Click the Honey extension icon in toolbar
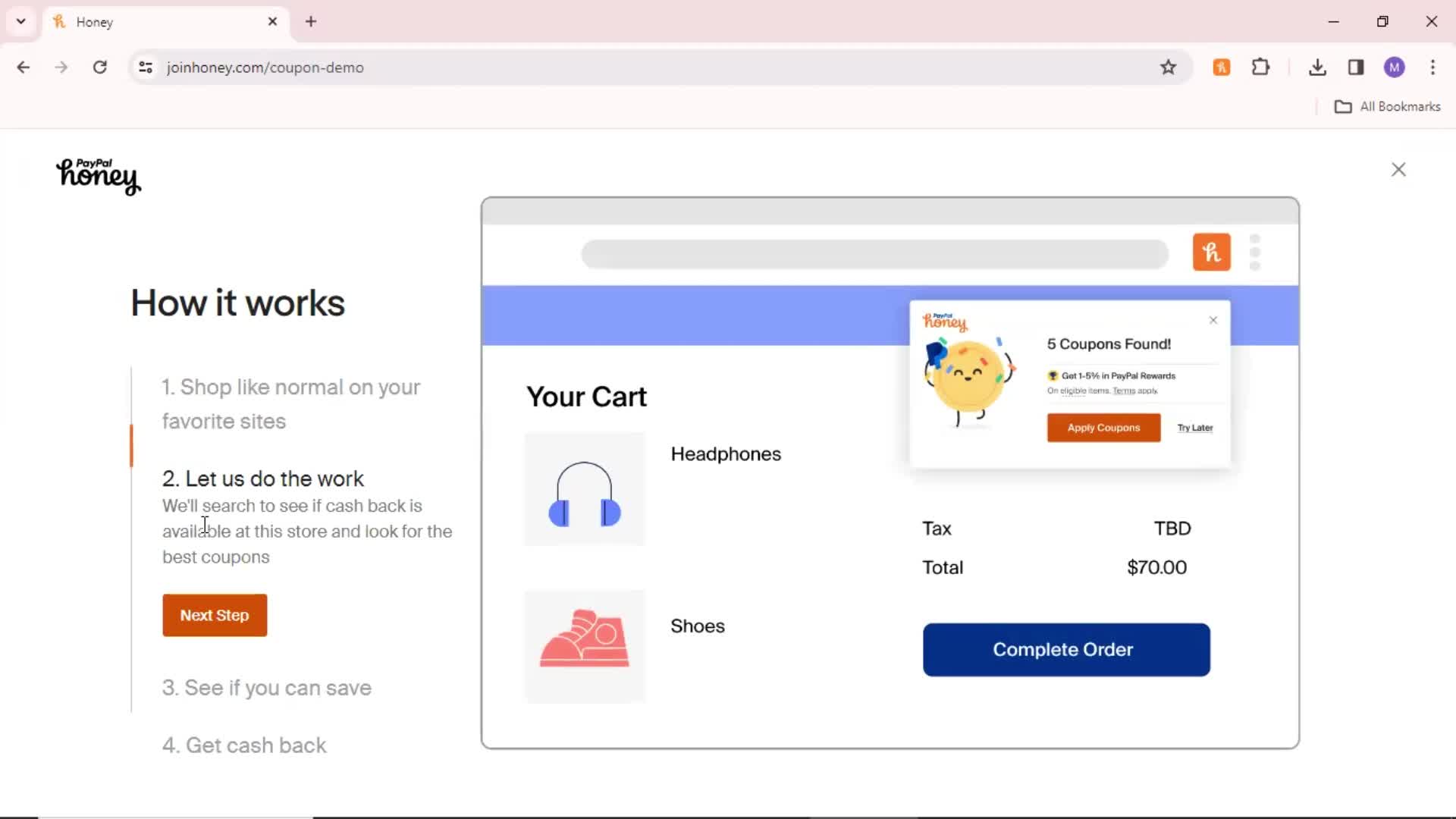Image resolution: width=1456 pixels, height=819 pixels. (x=1222, y=67)
